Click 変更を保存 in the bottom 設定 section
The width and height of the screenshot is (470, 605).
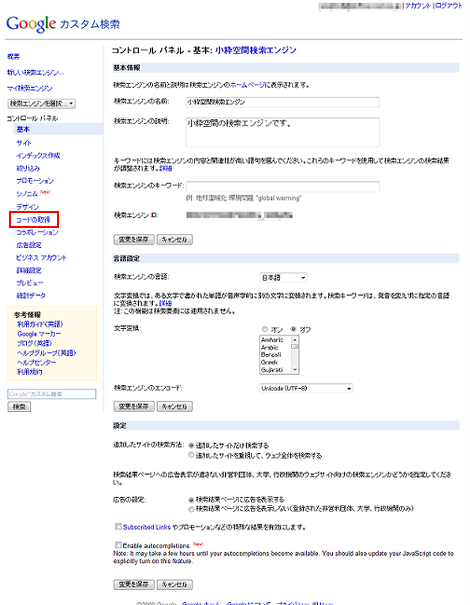pos(134,585)
